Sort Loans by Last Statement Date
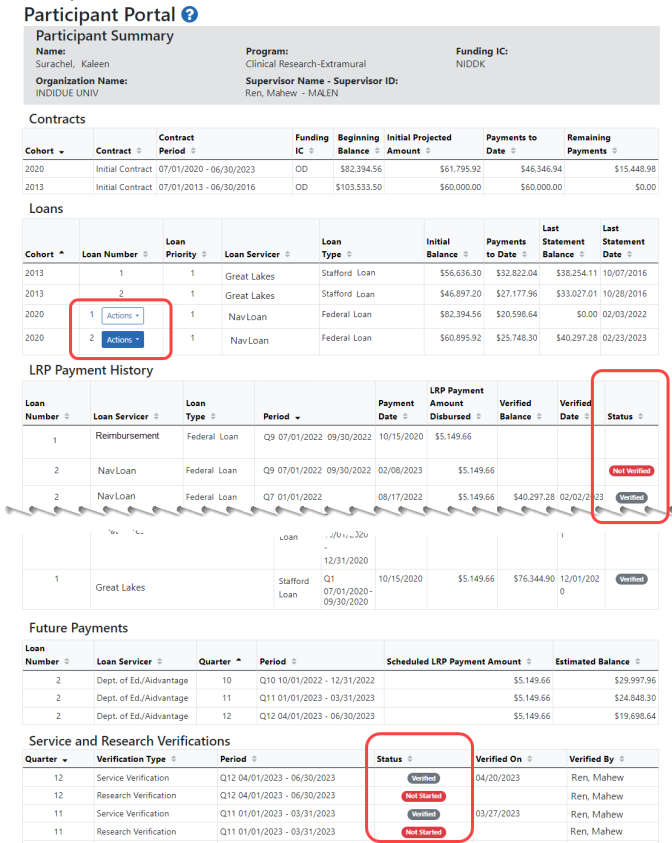The image size is (672, 843). click(623, 241)
